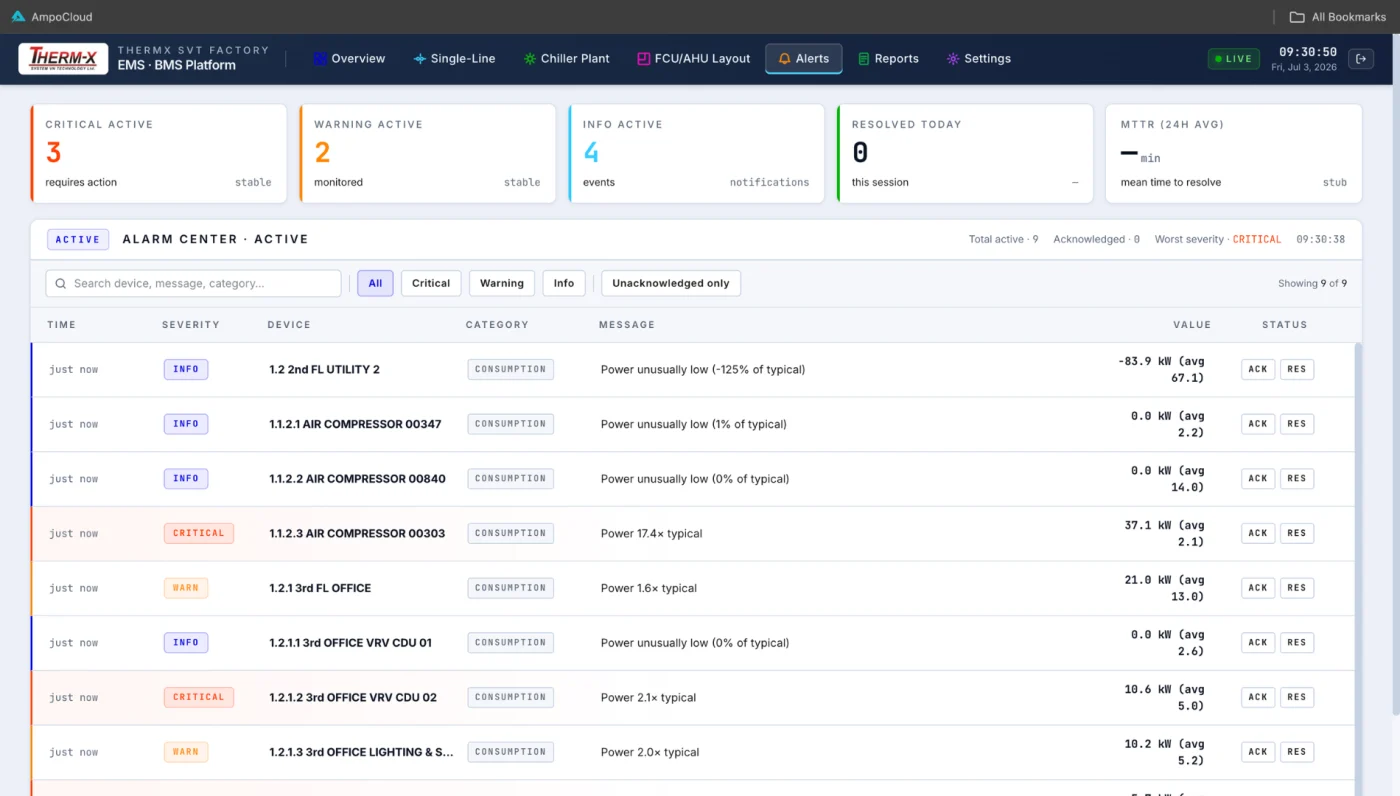Open the All Bookmarks folder icon
The image size is (1400, 796).
coord(1297,17)
